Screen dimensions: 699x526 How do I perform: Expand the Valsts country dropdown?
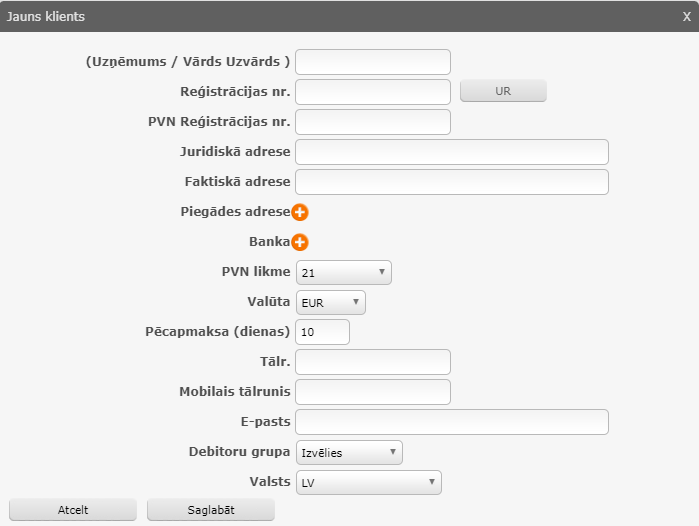pos(368,482)
